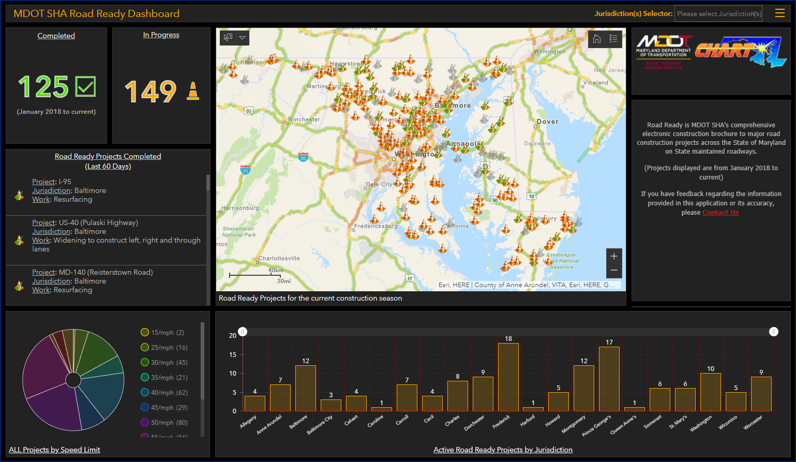The image size is (796, 462).
Task: Toggle the 35/mph legend entry
Action: tap(164, 377)
